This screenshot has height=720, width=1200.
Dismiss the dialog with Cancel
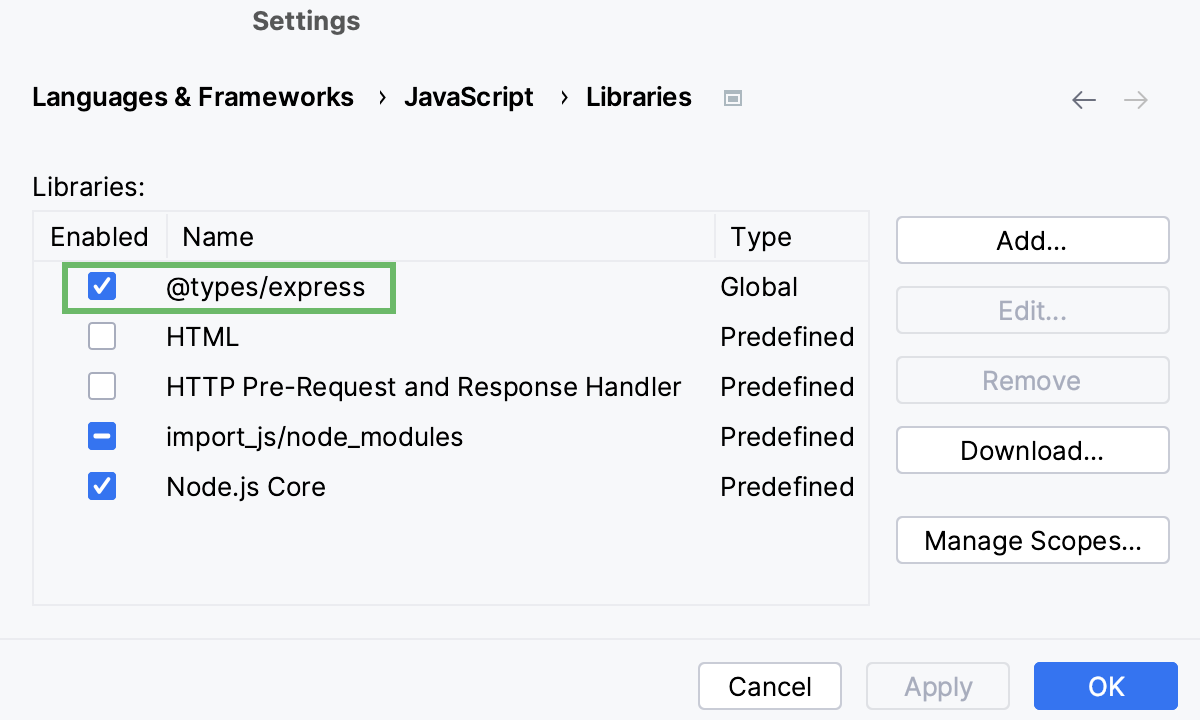(x=769, y=686)
